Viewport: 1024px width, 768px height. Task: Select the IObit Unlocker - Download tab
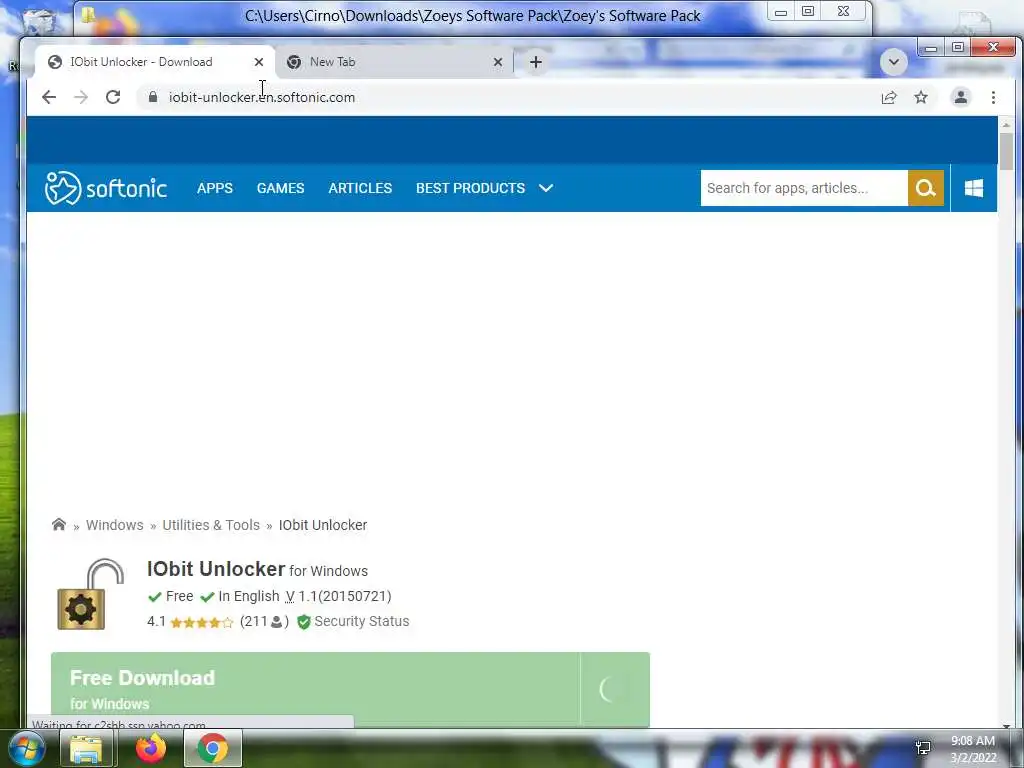(155, 62)
